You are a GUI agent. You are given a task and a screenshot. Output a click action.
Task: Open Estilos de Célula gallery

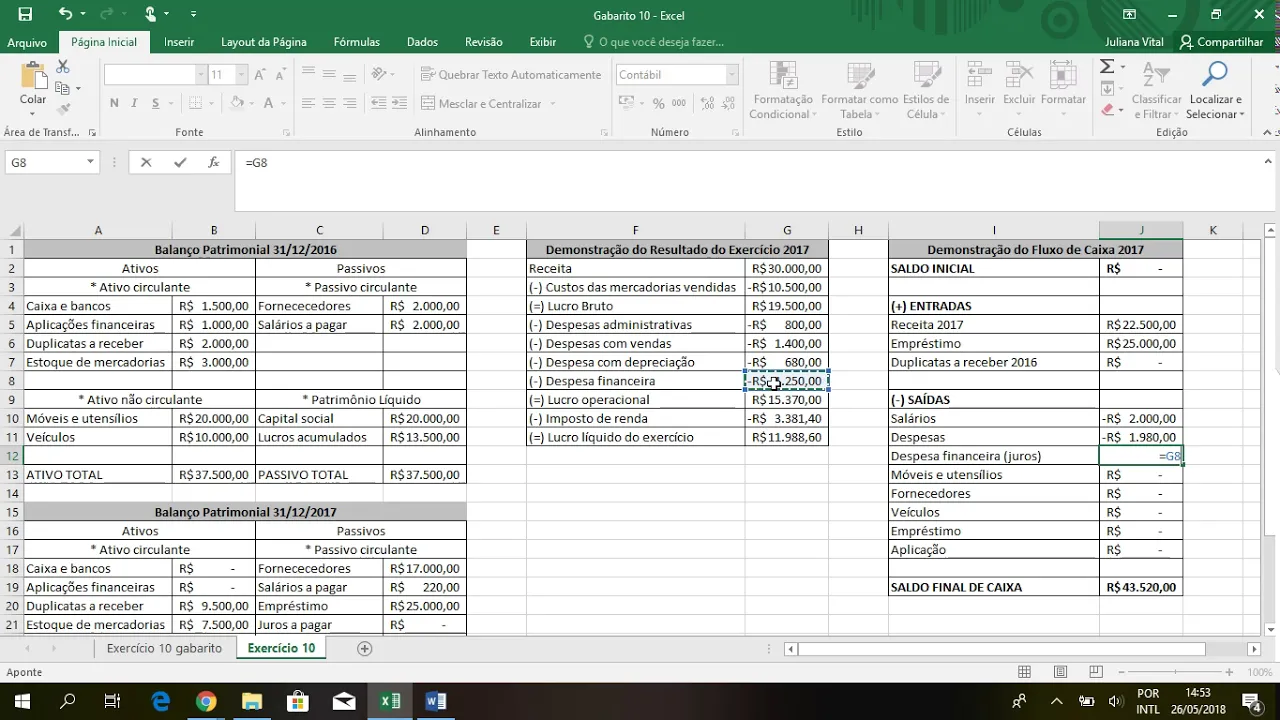[x=926, y=90]
